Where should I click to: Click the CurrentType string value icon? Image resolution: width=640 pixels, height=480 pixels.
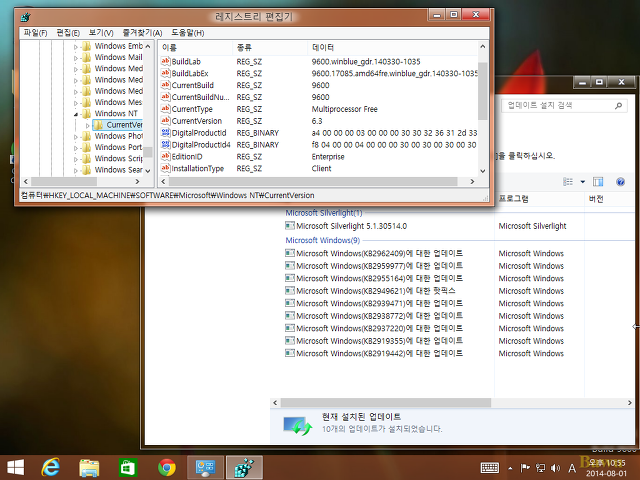coord(165,109)
